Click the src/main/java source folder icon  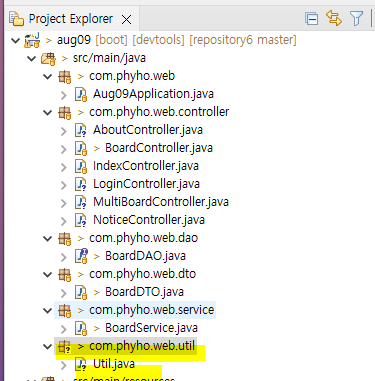[x=48, y=59]
